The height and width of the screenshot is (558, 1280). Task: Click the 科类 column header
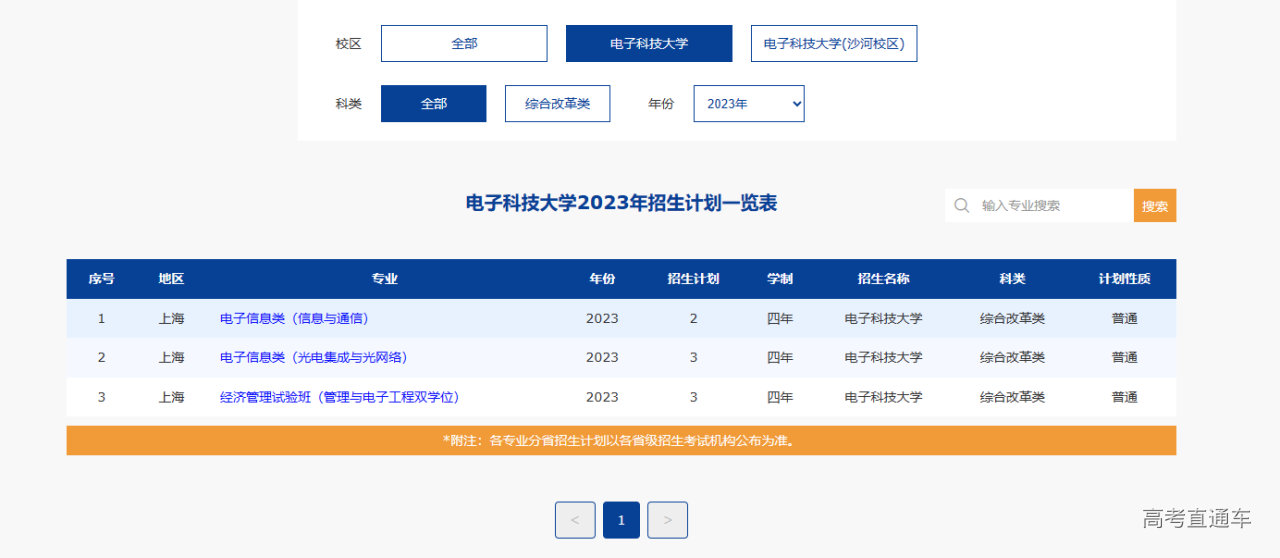coord(1012,279)
